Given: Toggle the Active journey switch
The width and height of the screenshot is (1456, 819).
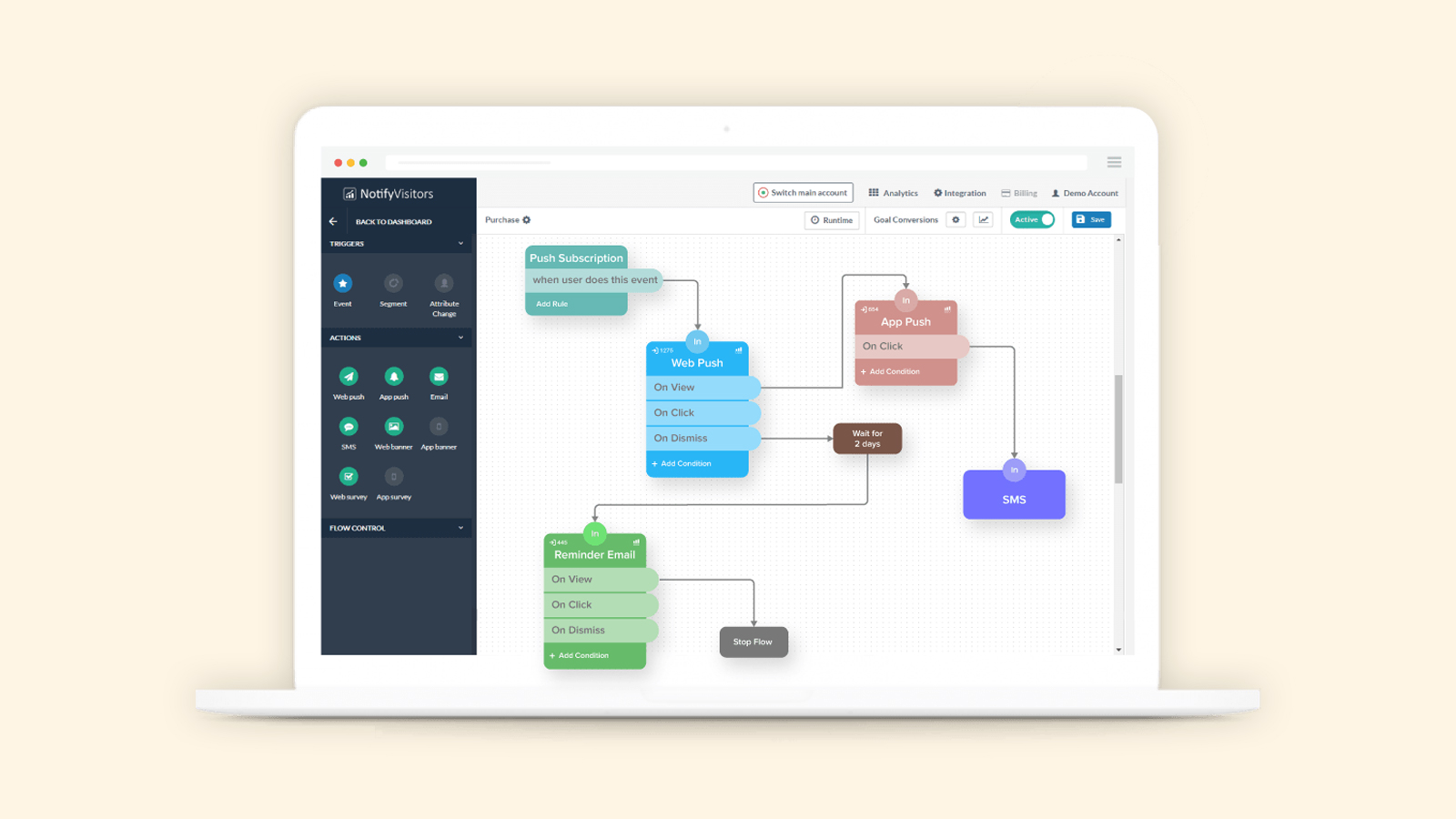Looking at the screenshot, I should coord(1032,219).
